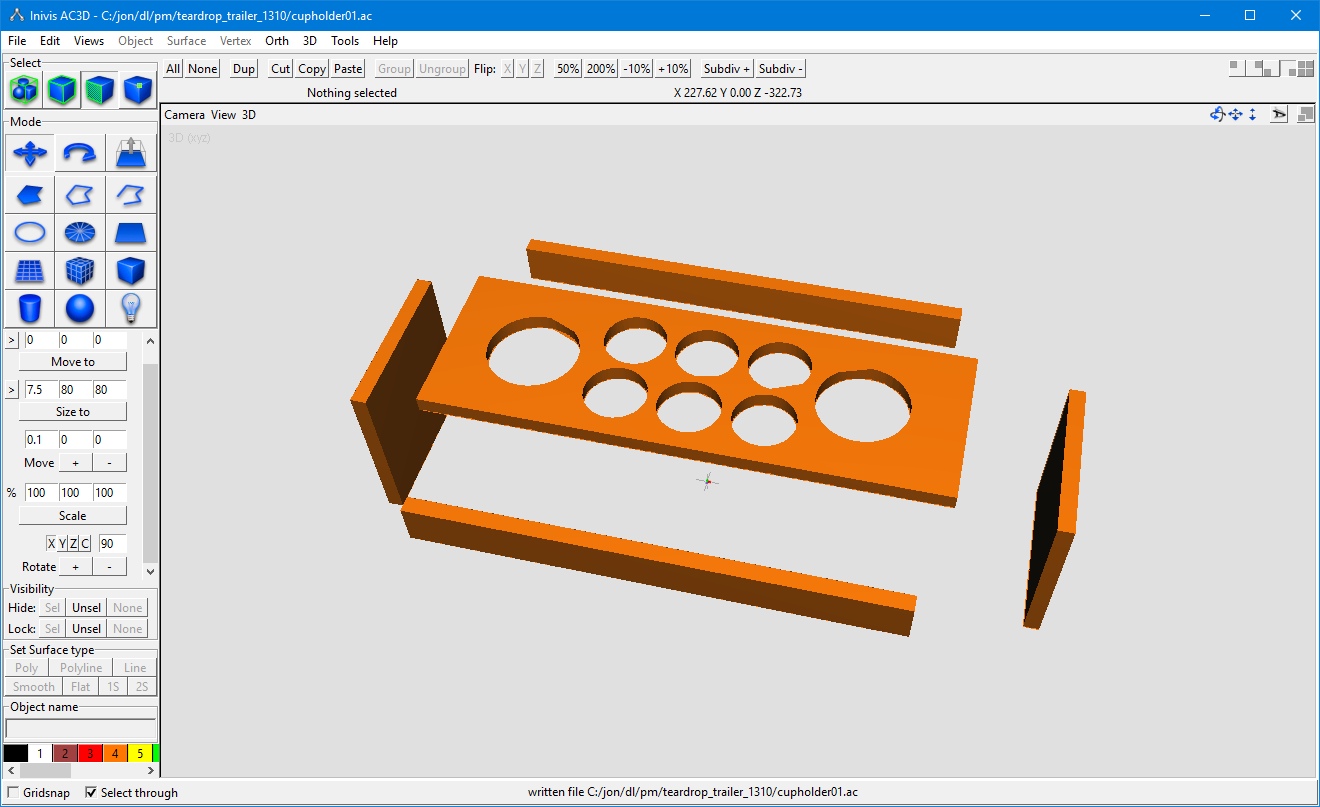Click the Move to button
Viewport: 1320px width, 807px height.
click(73, 362)
